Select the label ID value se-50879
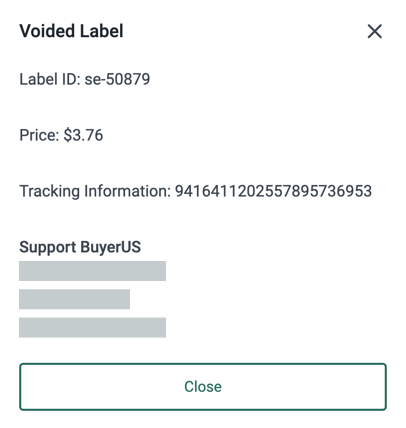406x428 pixels. 117,79
